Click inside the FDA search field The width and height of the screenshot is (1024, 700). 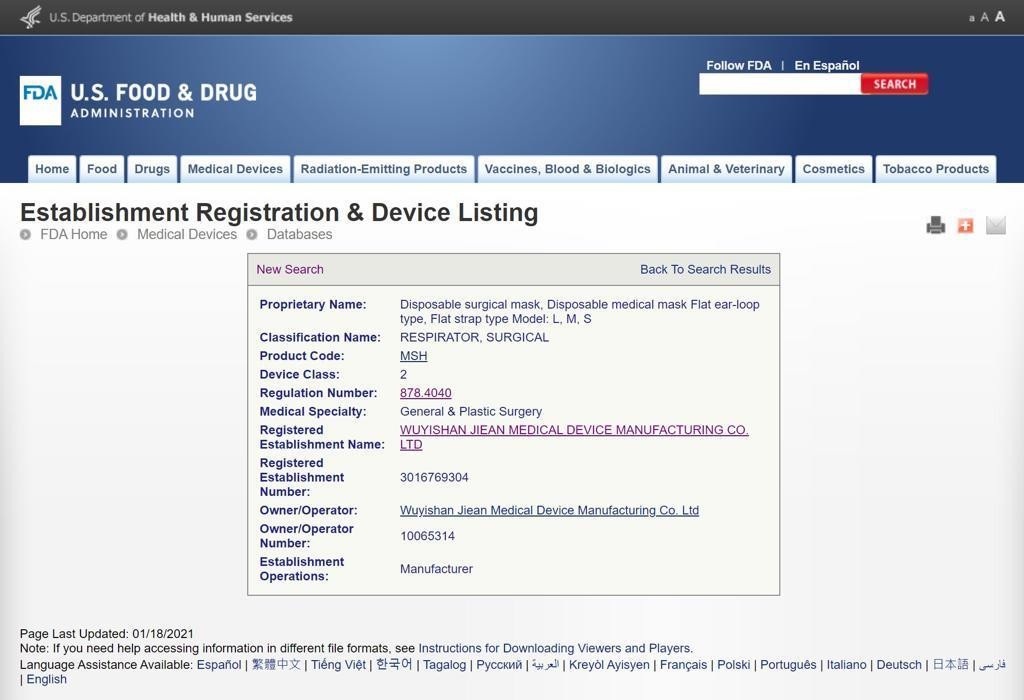[779, 85]
